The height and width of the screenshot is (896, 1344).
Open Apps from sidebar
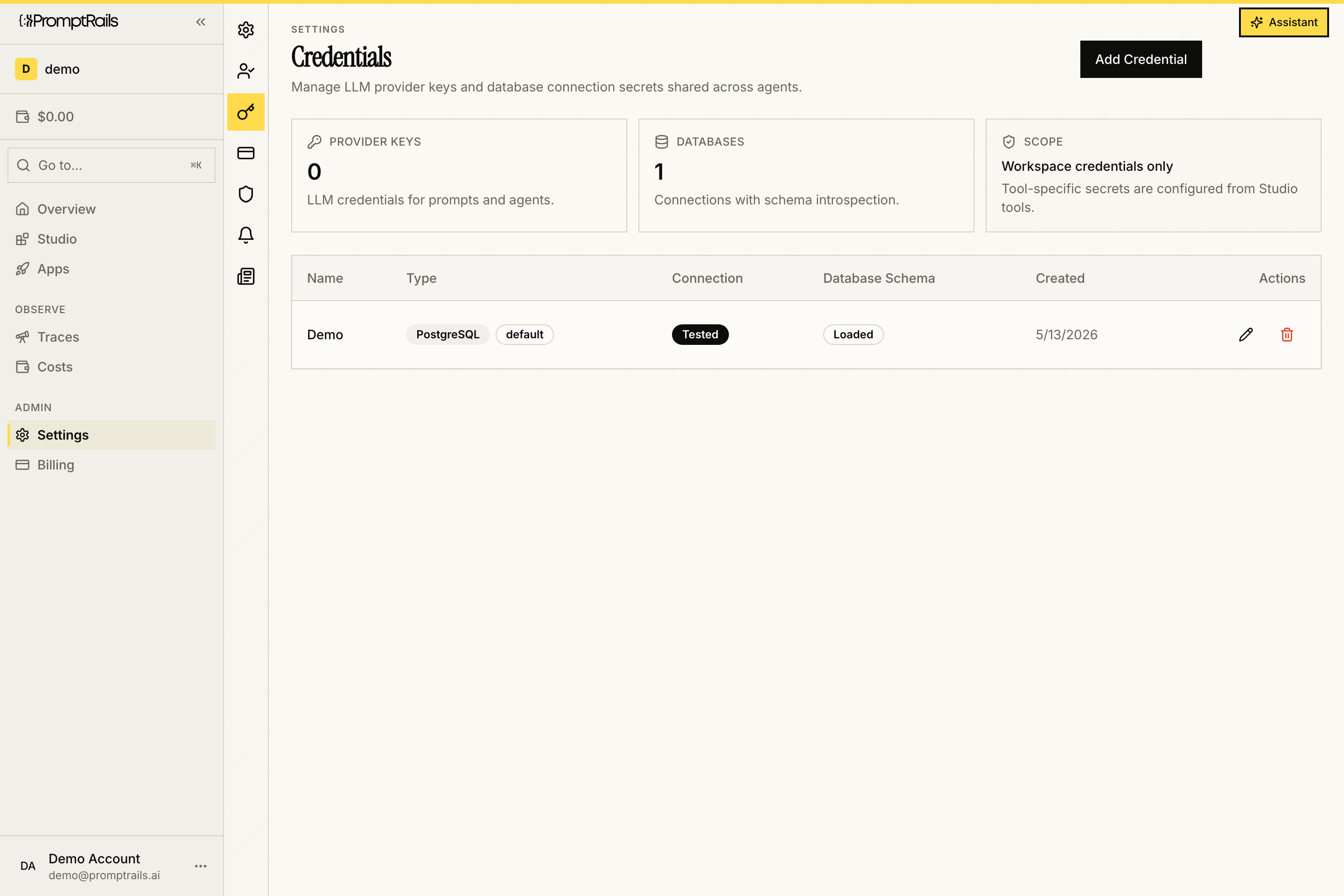tap(112, 269)
